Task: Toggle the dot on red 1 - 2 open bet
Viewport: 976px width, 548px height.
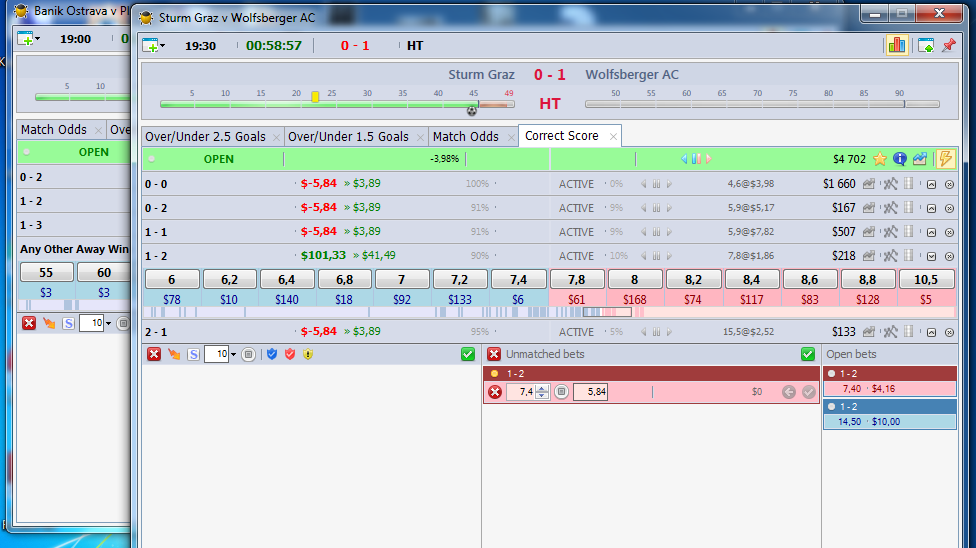Action: click(832, 374)
